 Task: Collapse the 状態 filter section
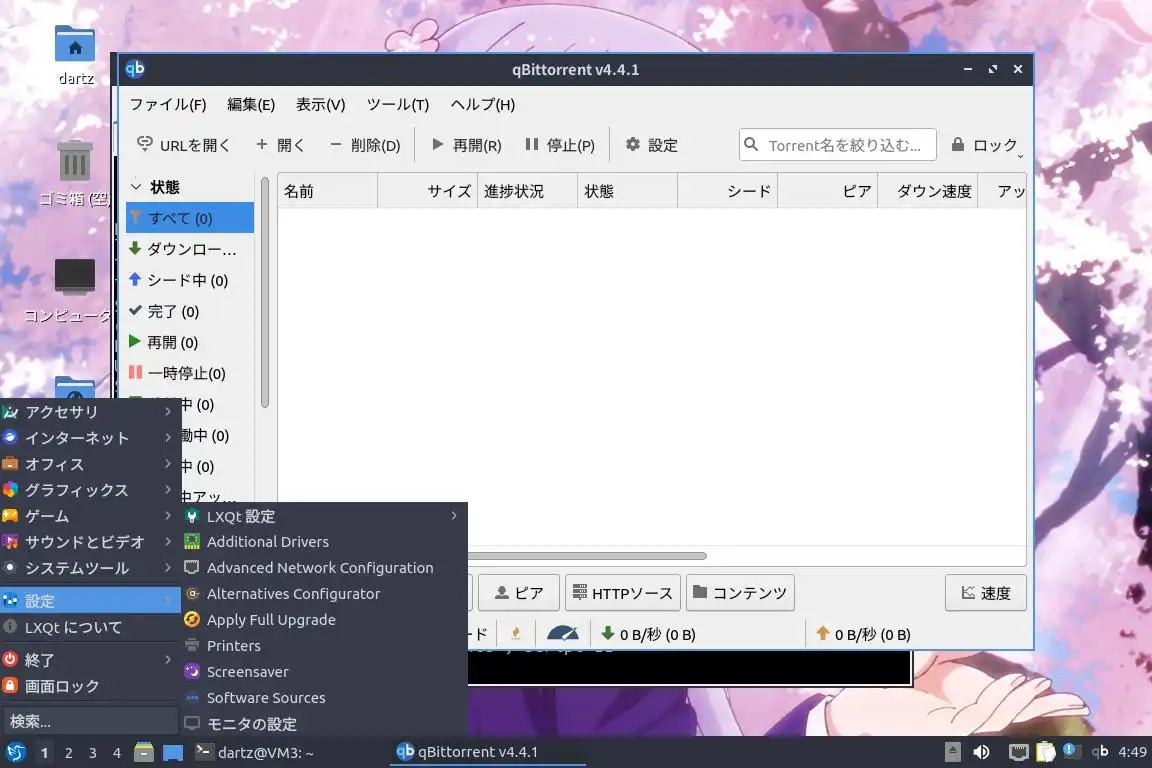coord(136,187)
